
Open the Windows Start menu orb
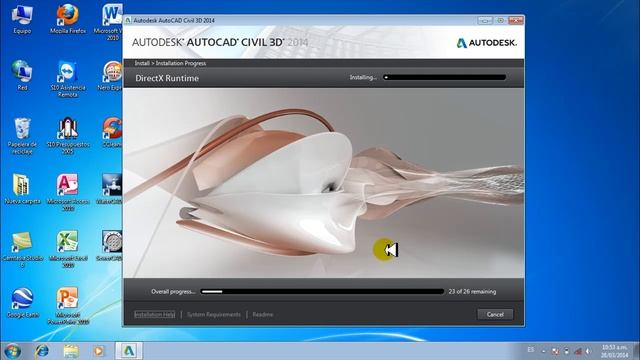(12, 351)
